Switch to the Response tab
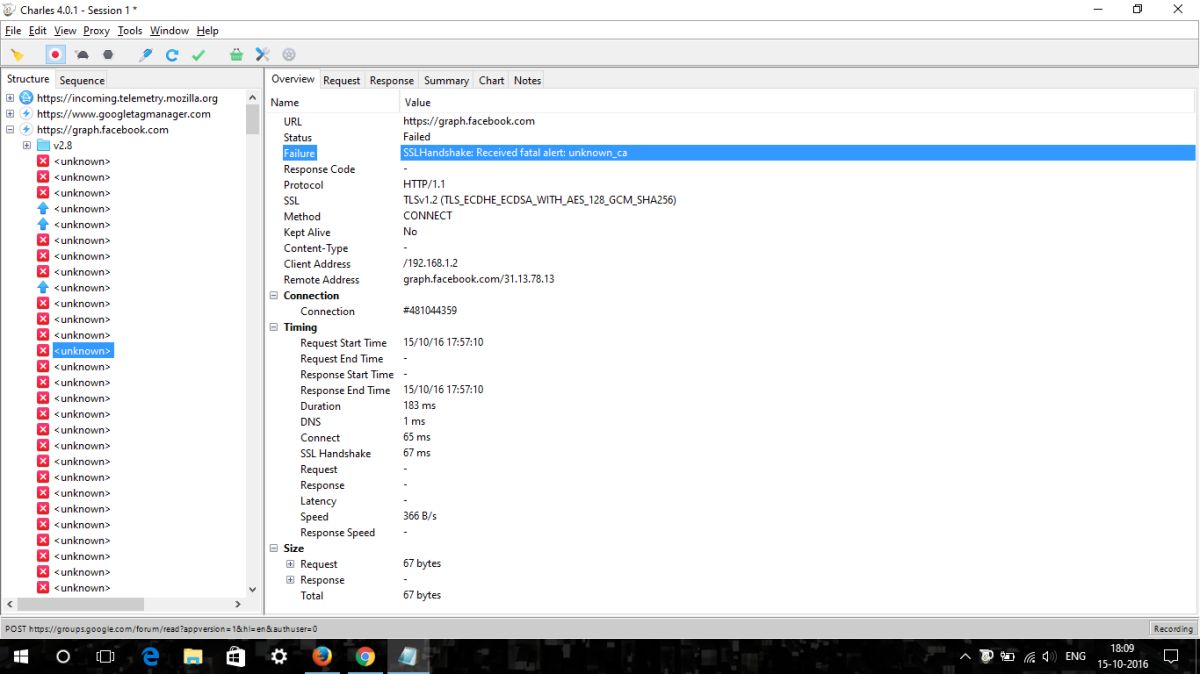 (392, 80)
